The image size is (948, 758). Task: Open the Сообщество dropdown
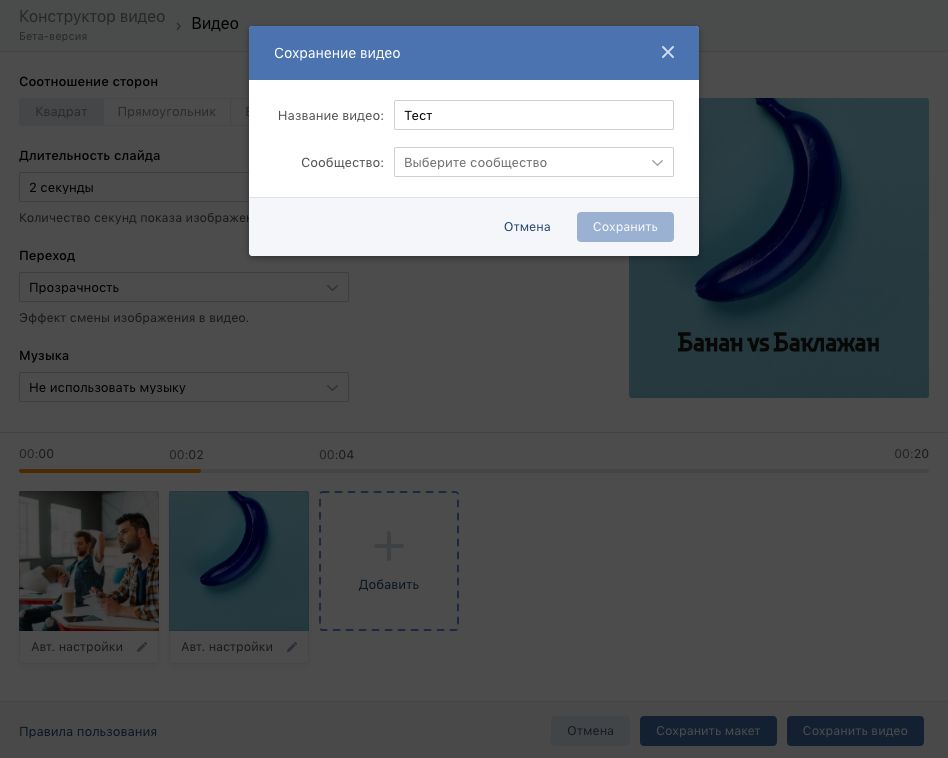(533, 162)
